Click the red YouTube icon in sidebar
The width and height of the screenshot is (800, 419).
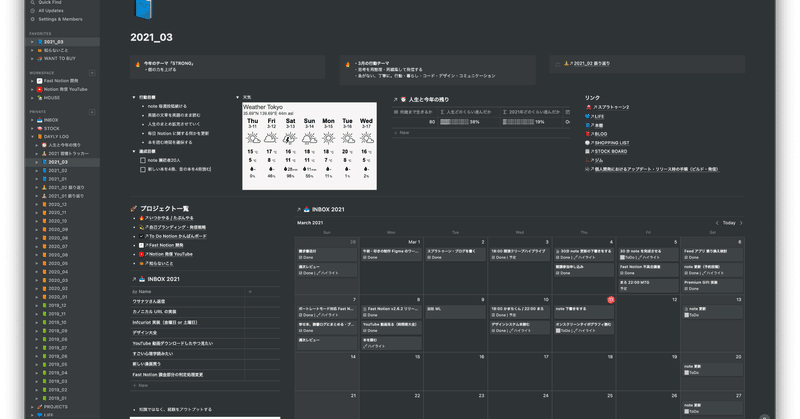(40, 89)
